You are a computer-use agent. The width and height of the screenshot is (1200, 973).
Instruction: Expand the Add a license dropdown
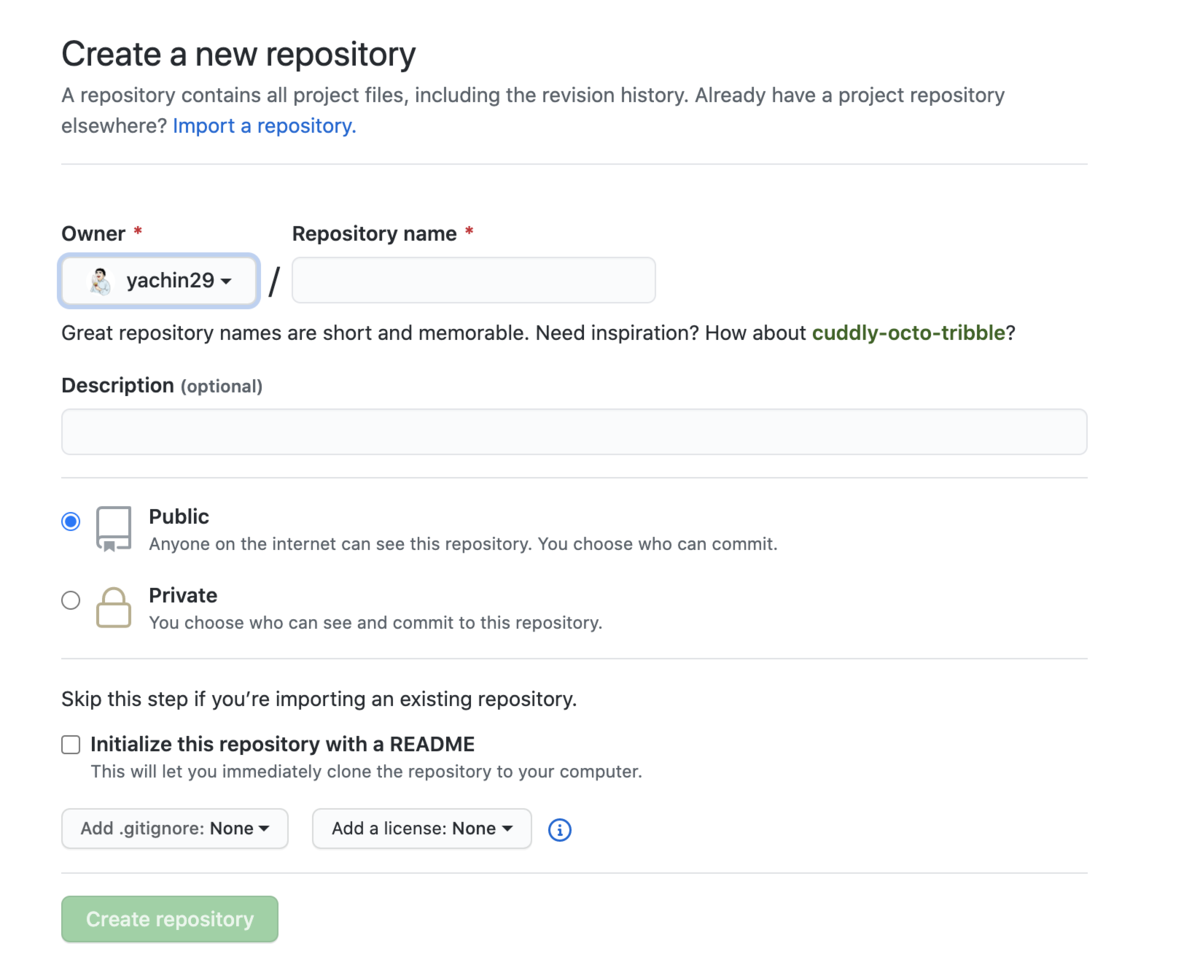tap(422, 829)
